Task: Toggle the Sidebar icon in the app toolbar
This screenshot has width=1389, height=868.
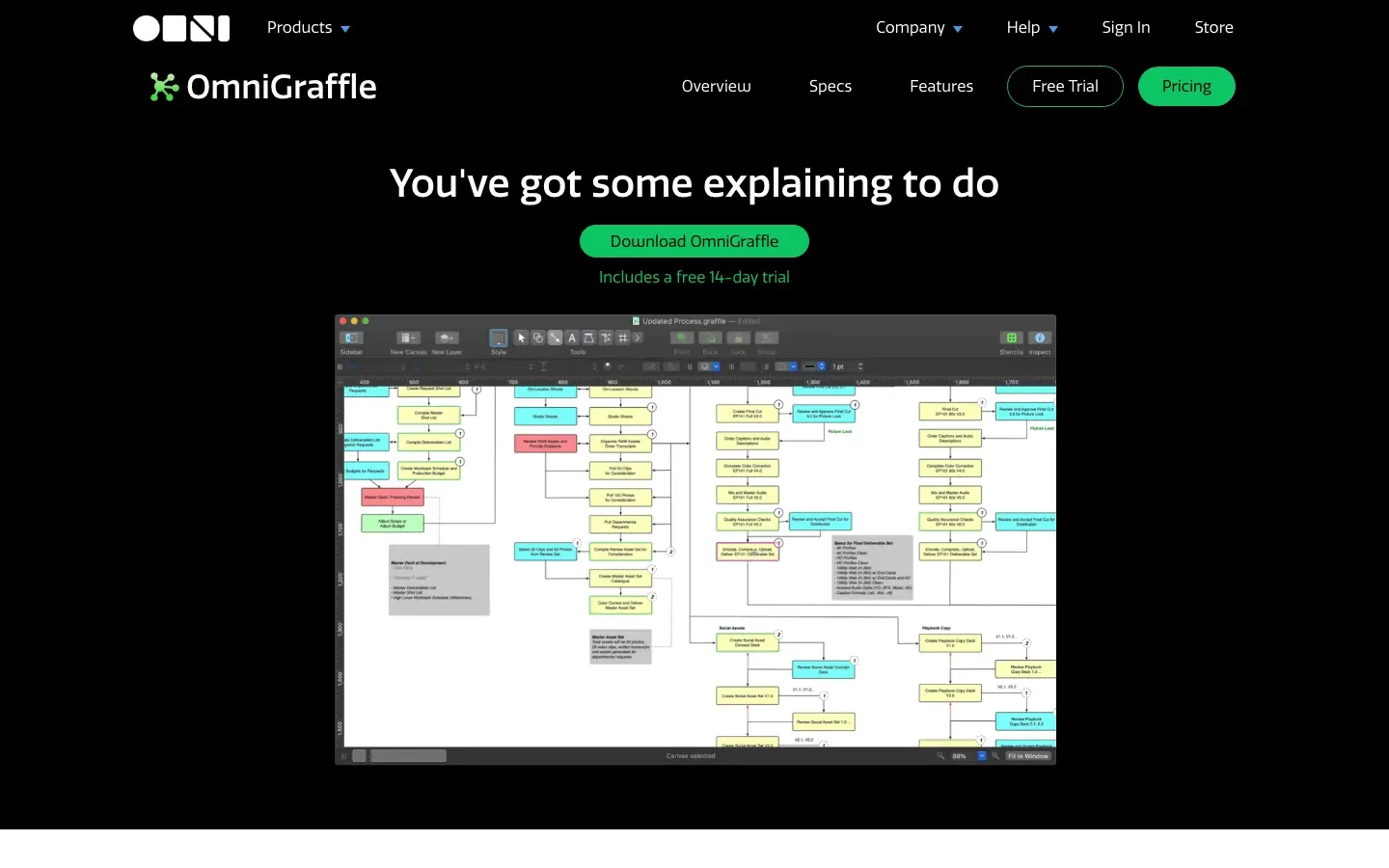Action: click(351, 338)
